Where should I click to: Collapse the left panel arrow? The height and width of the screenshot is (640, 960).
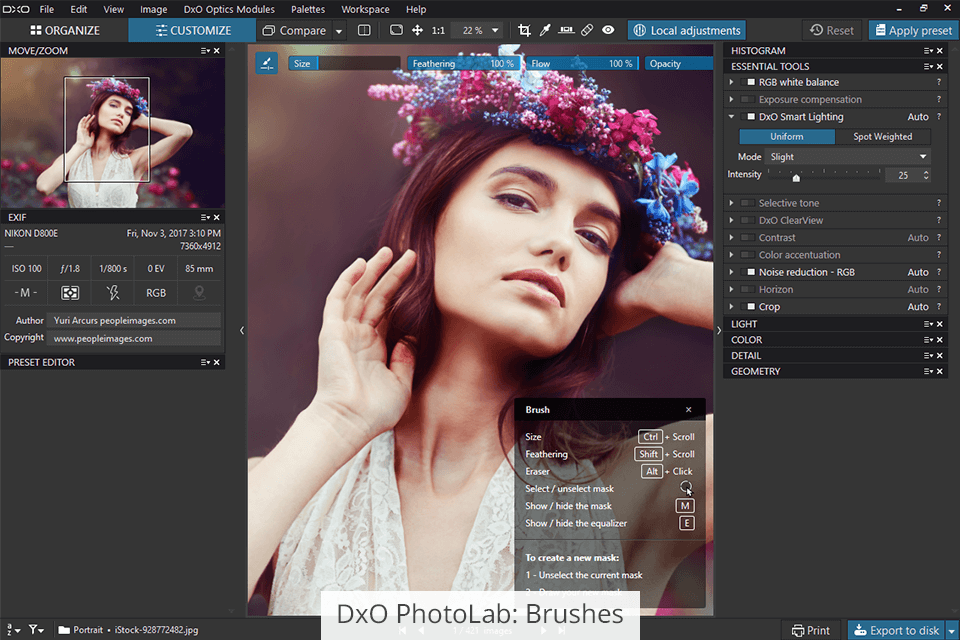pyautogui.click(x=242, y=331)
